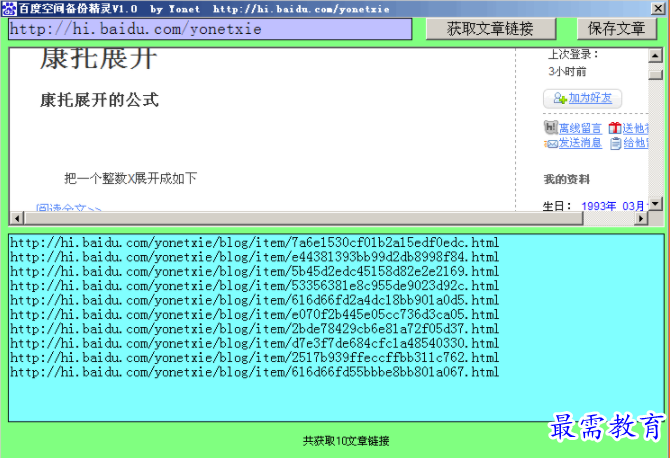Select the link ending 5b45d2edc45158d82e2e2169.html
Screen dimensions: 672x458
click(255, 272)
